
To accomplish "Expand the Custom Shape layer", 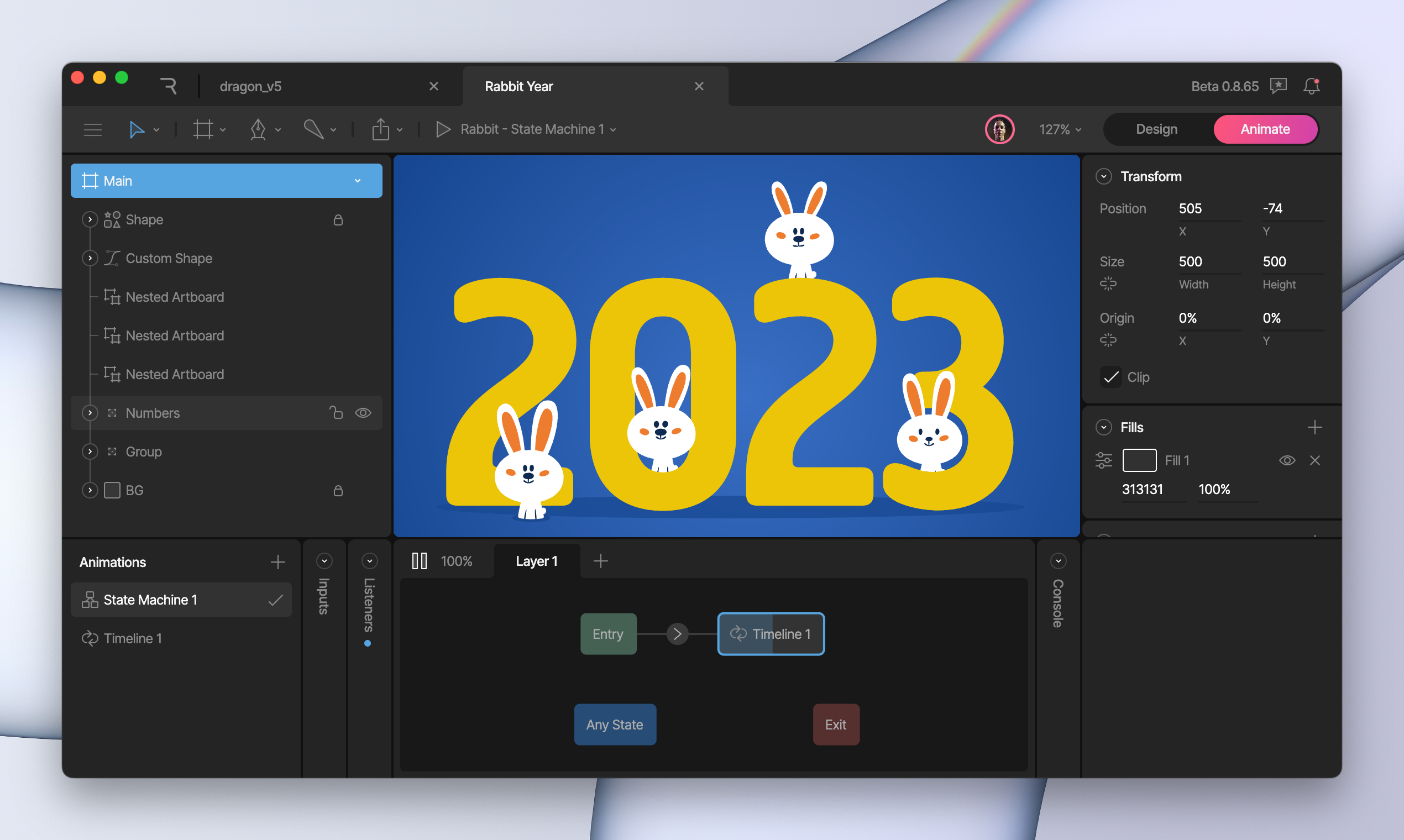I will (x=90, y=258).
